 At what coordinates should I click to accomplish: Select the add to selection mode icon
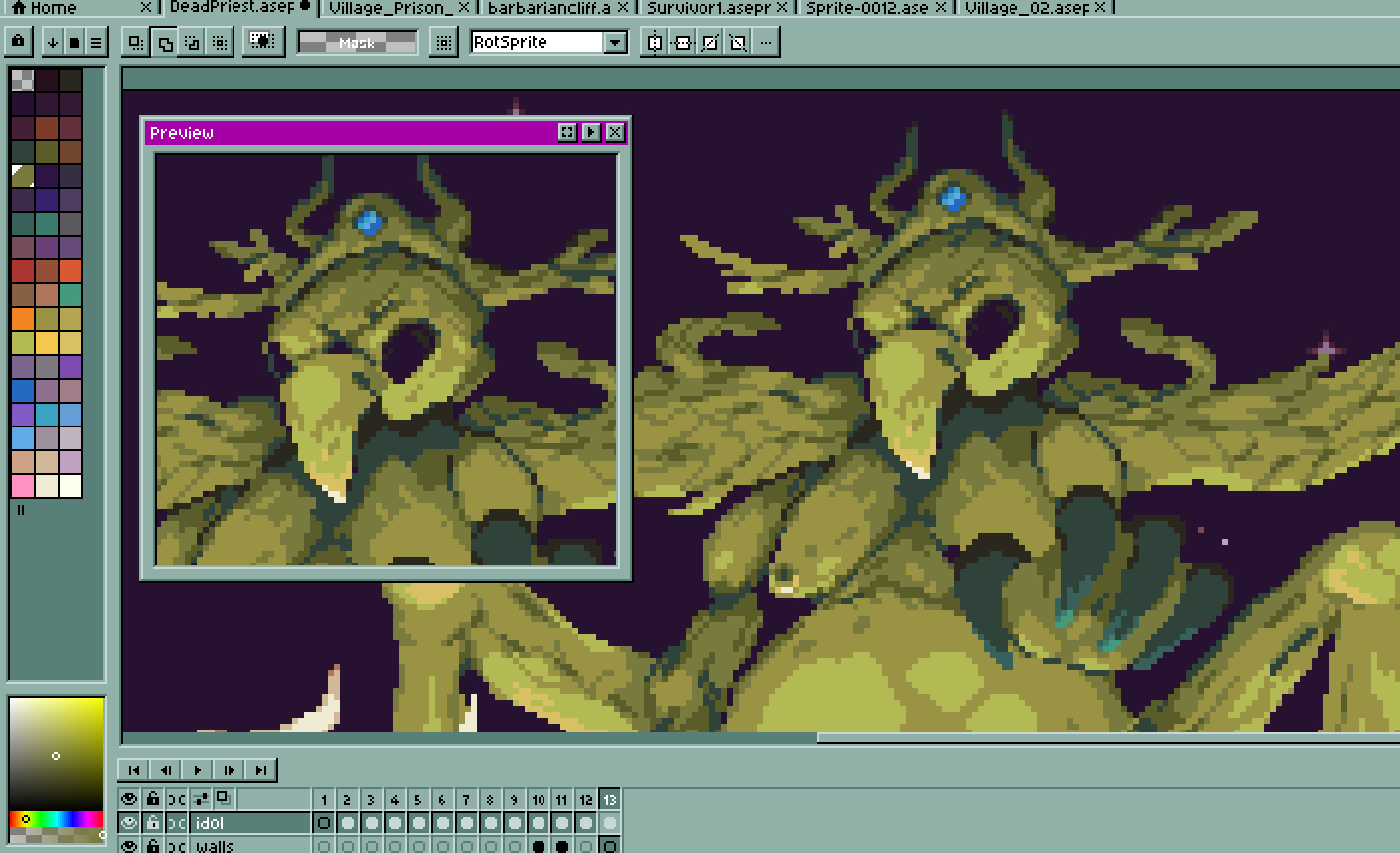pos(165,42)
